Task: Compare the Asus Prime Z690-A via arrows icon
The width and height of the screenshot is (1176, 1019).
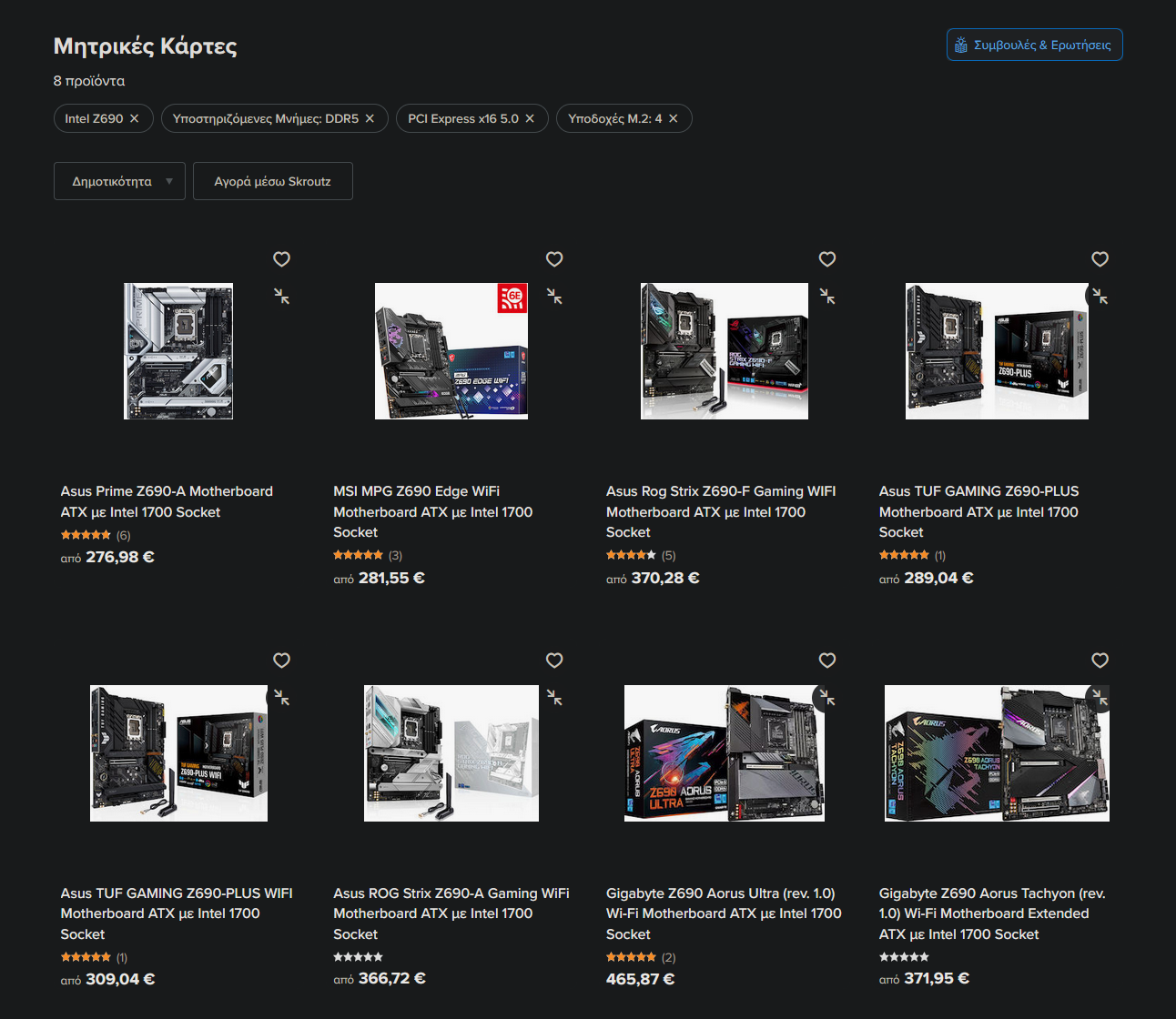Action: [281, 296]
